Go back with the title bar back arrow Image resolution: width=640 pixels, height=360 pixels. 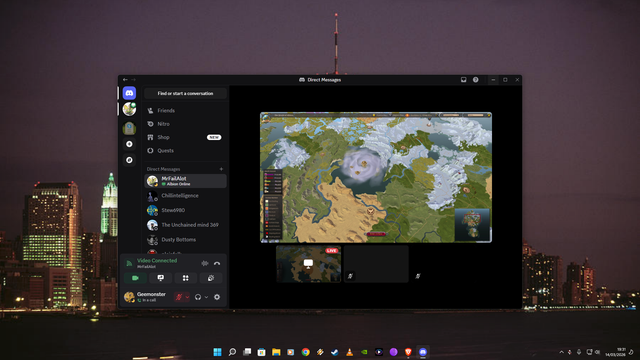pyautogui.click(x=125, y=80)
